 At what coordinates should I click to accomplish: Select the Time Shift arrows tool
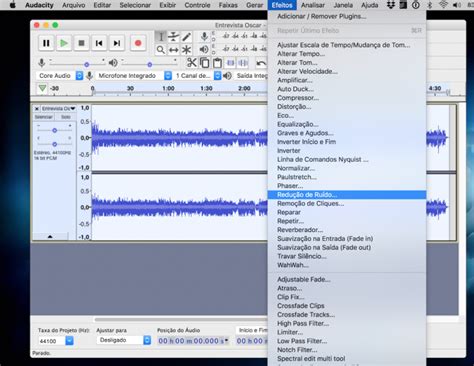tap(173, 50)
